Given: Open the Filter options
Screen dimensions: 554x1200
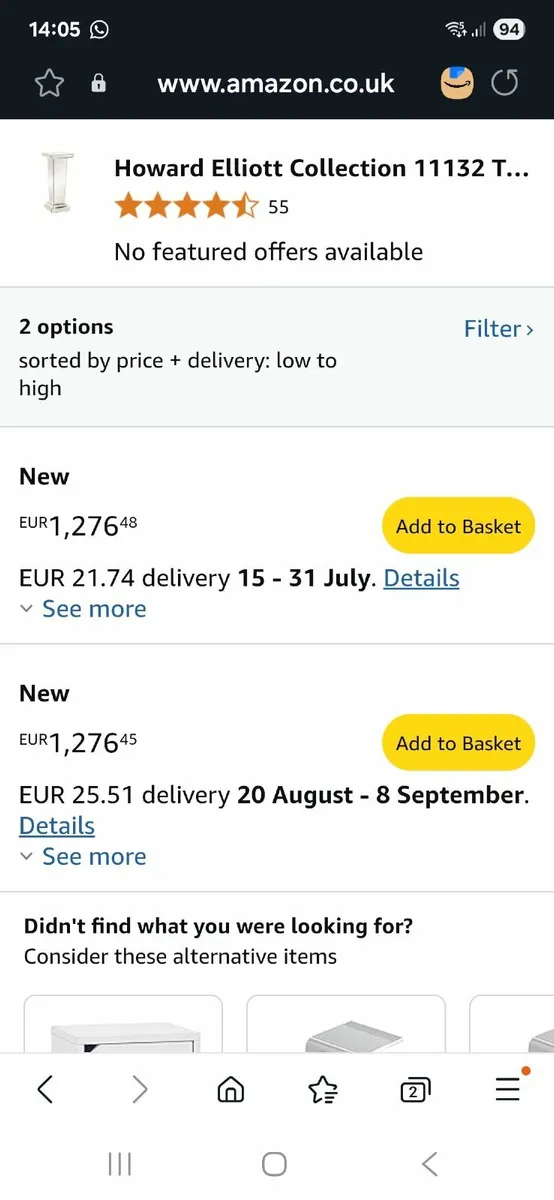Looking at the screenshot, I should coord(498,329).
